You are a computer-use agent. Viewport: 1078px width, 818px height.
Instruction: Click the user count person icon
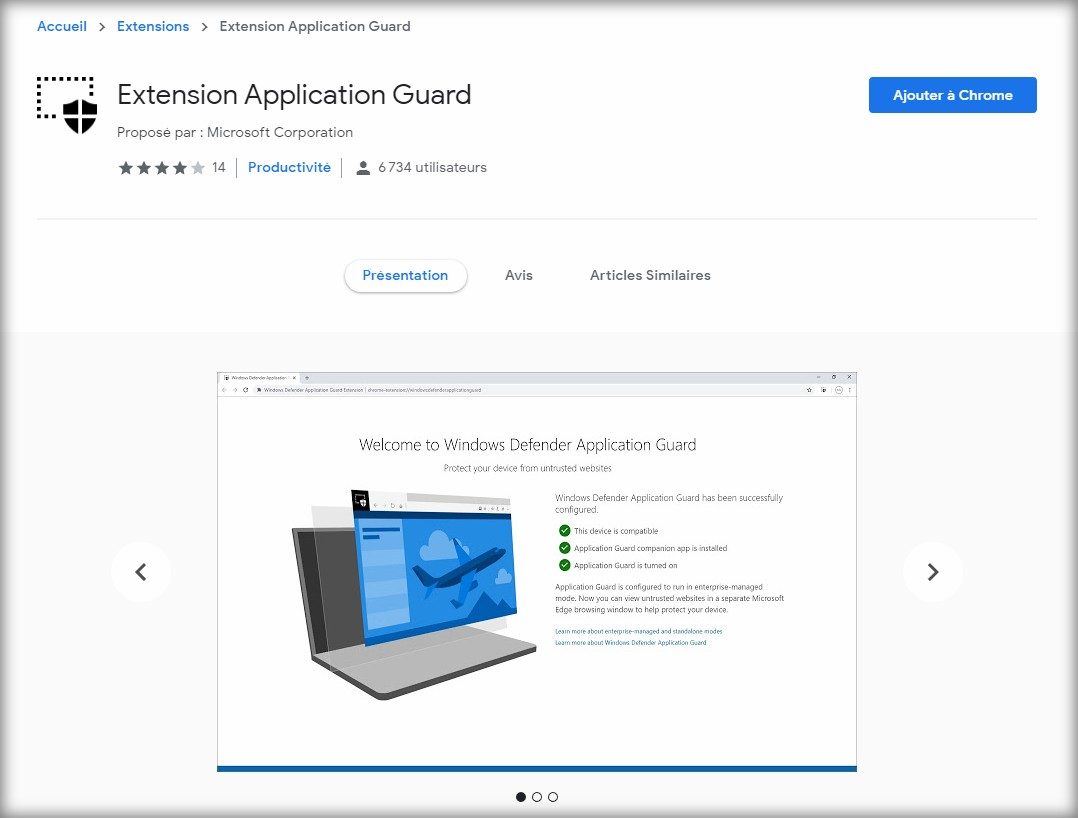tap(363, 168)
